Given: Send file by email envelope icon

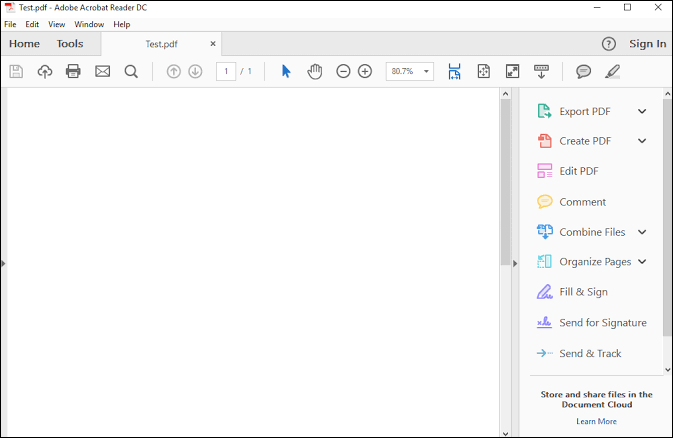Looking at the screenshot, I should tap(103, 71).
